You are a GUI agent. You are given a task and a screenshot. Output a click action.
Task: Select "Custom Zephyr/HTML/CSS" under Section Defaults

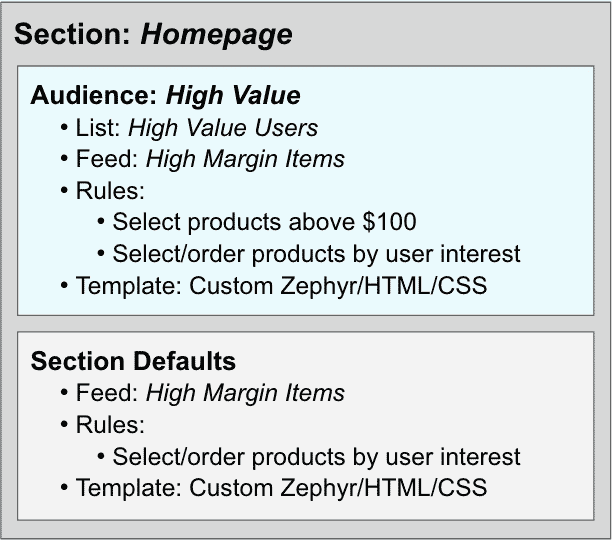pyautogui.click(x=338, y=488)
